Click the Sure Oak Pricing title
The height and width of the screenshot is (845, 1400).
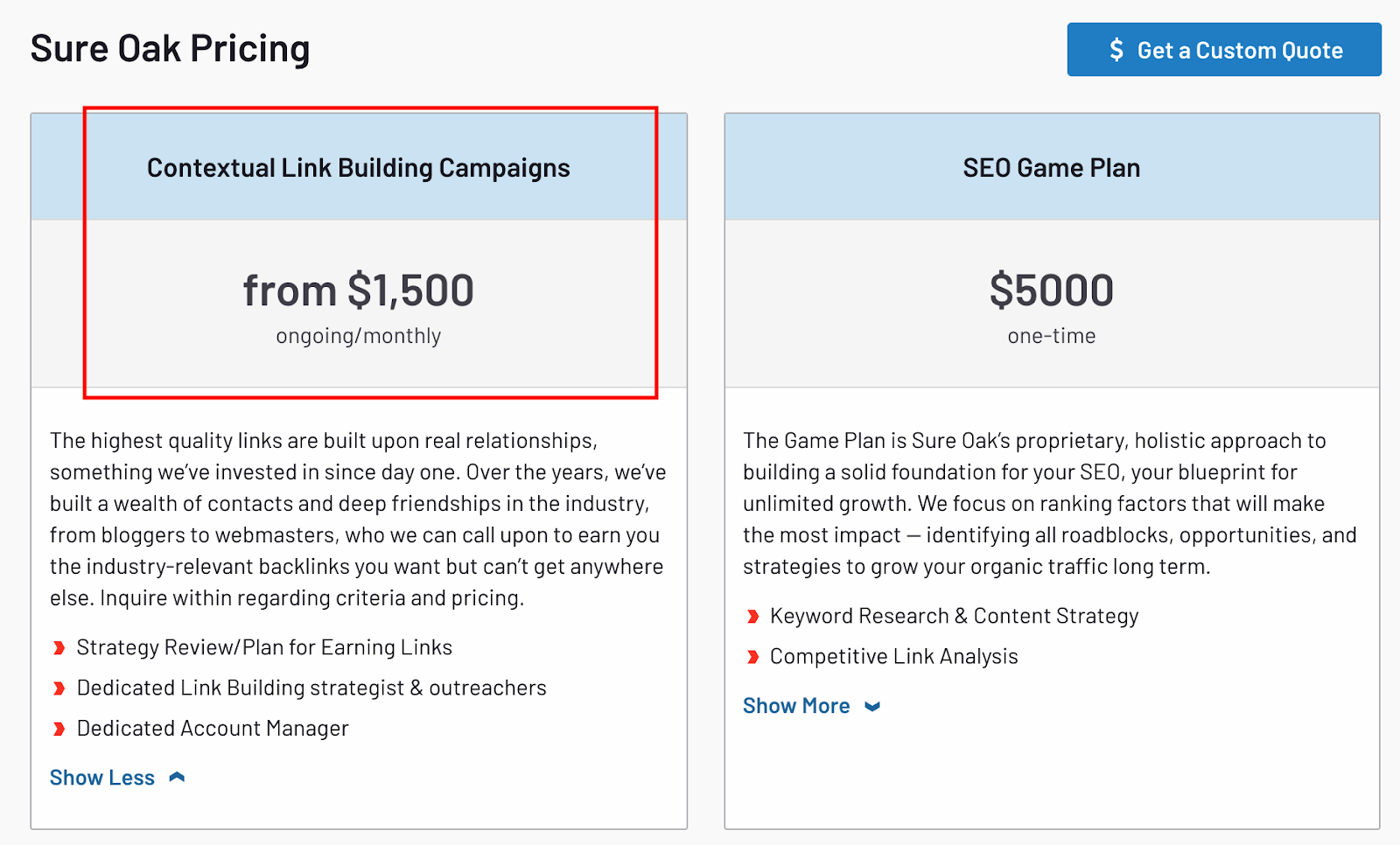(170, 49)
